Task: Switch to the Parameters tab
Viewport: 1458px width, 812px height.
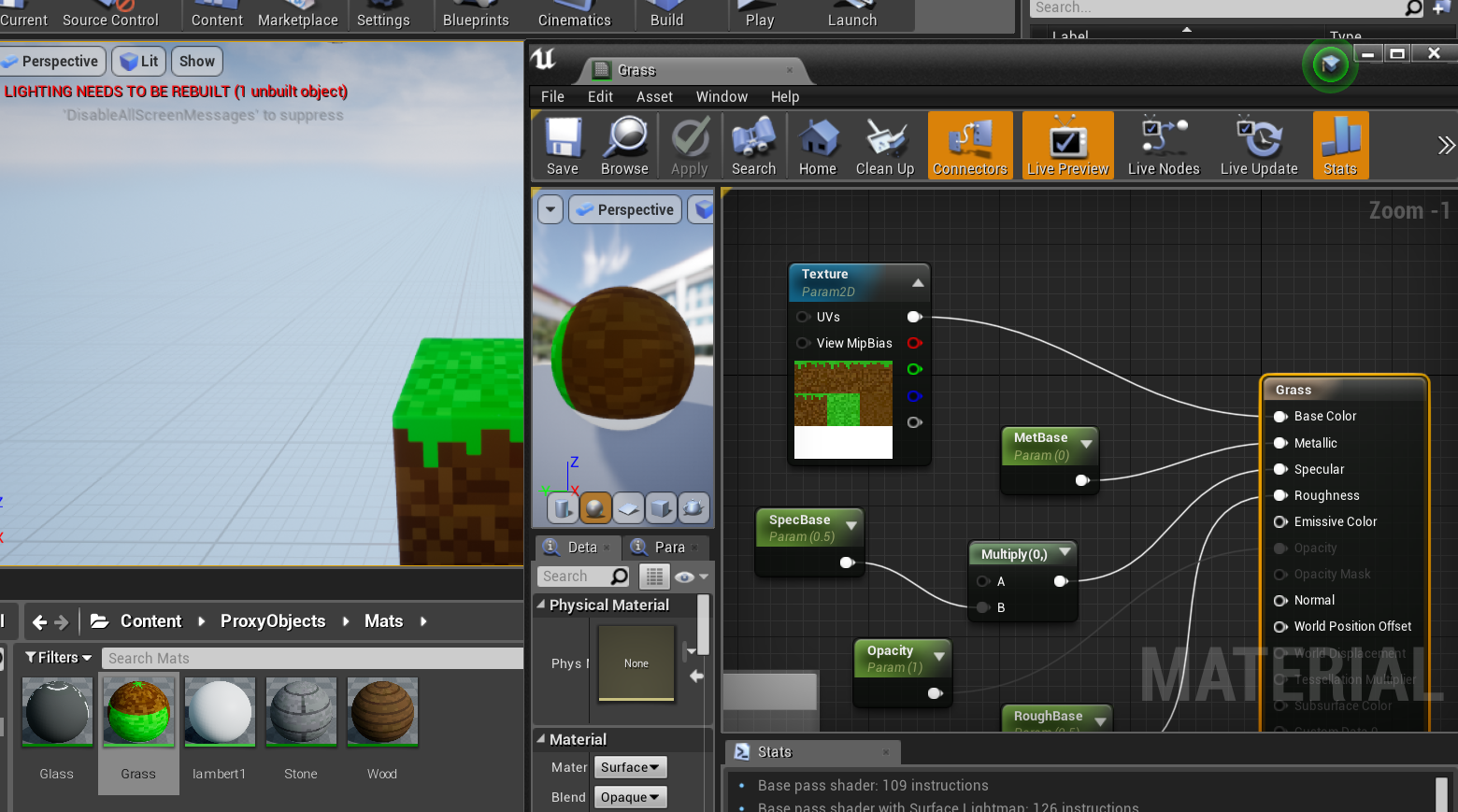Action: pos(665,547)
